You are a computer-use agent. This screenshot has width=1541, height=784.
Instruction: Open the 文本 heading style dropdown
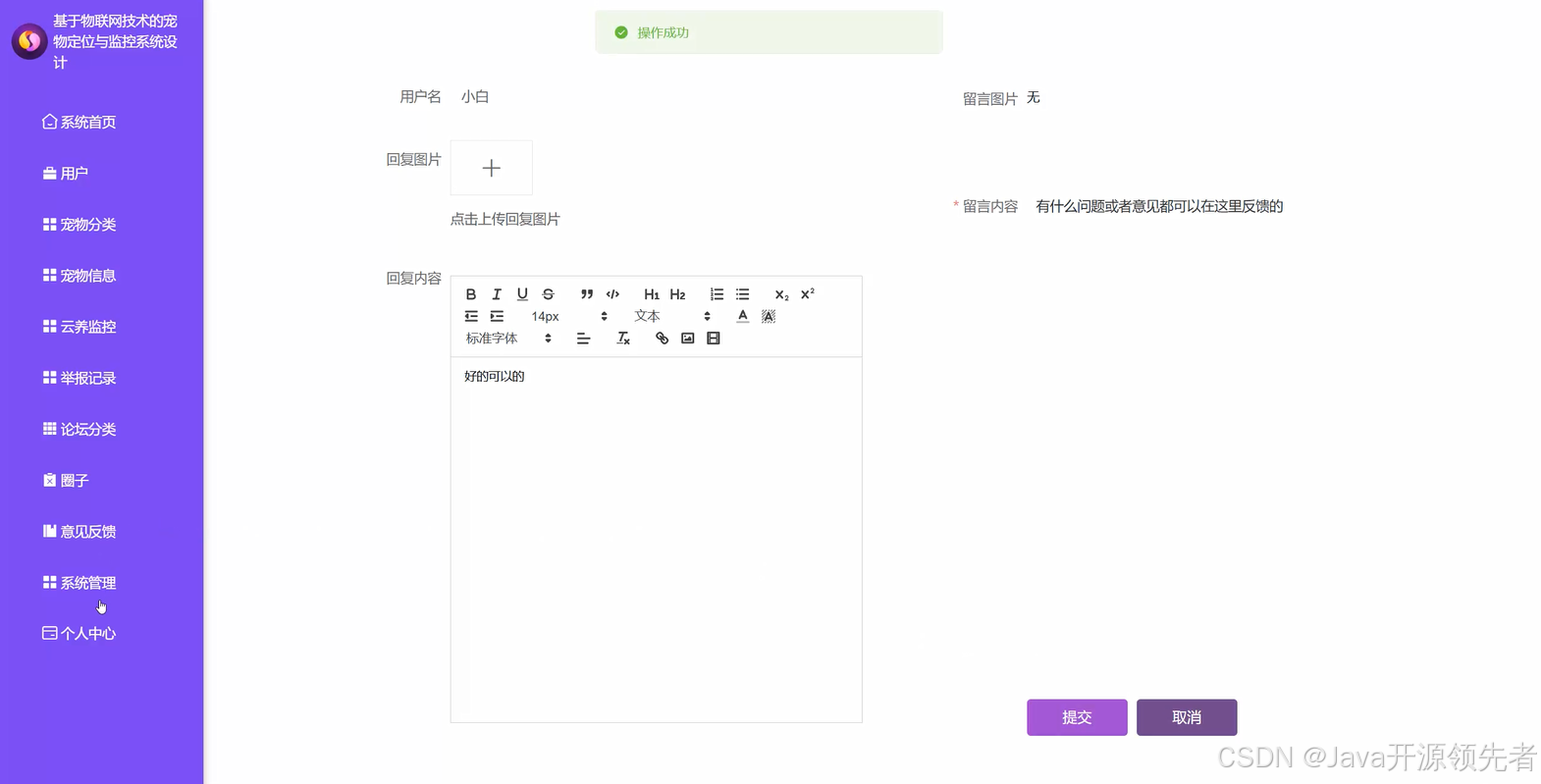[672, 316]
